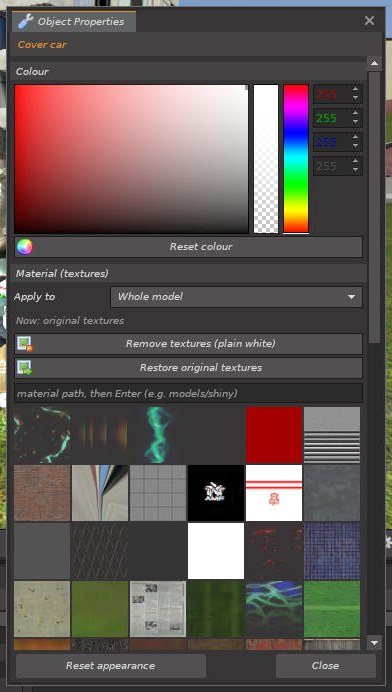The image size is (392, 692).
Task: Pick the newspaper texture thumbnail
Action: click(158, 609)
